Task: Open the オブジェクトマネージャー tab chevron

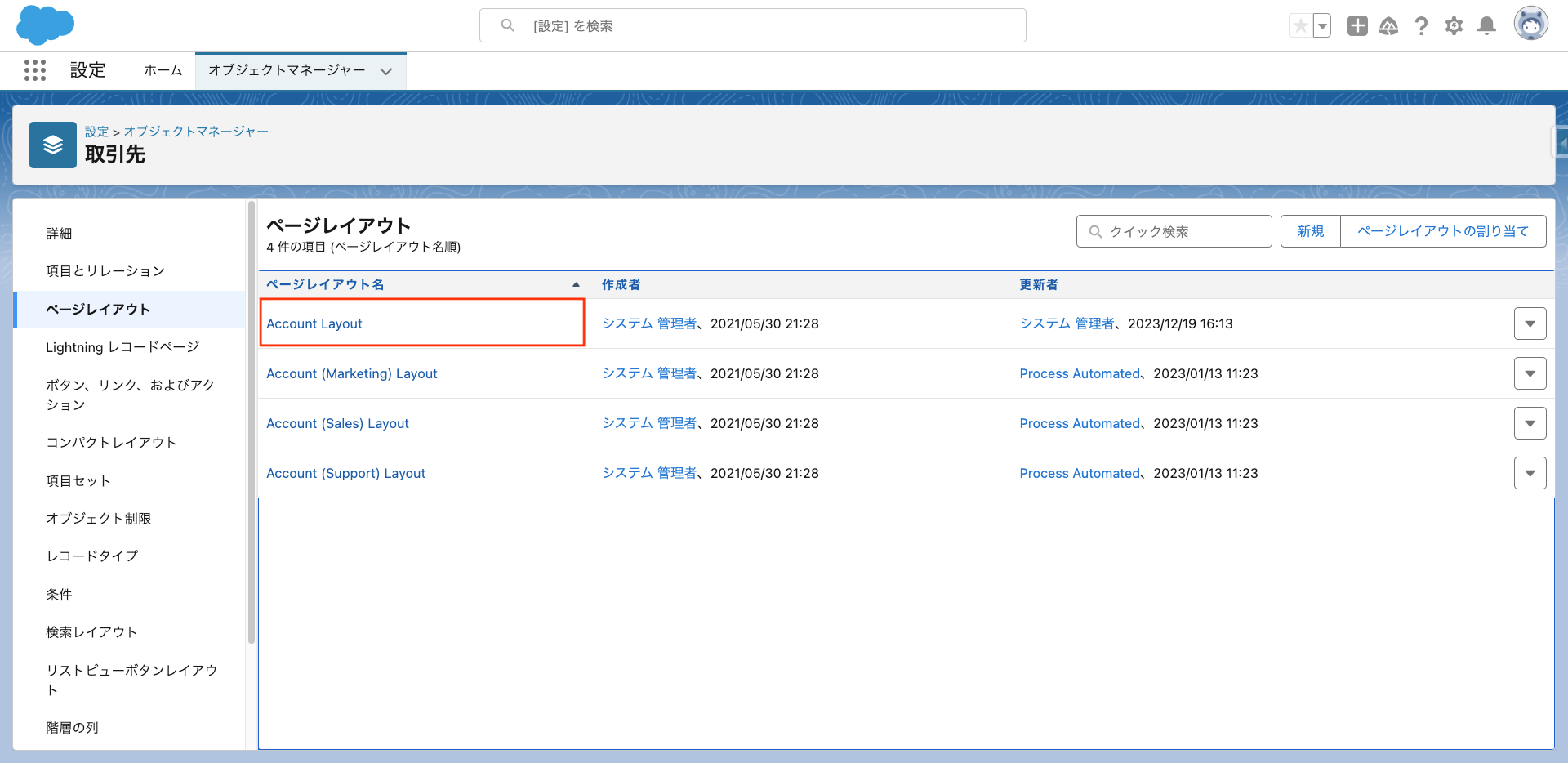Action: (x=385, y=71)
